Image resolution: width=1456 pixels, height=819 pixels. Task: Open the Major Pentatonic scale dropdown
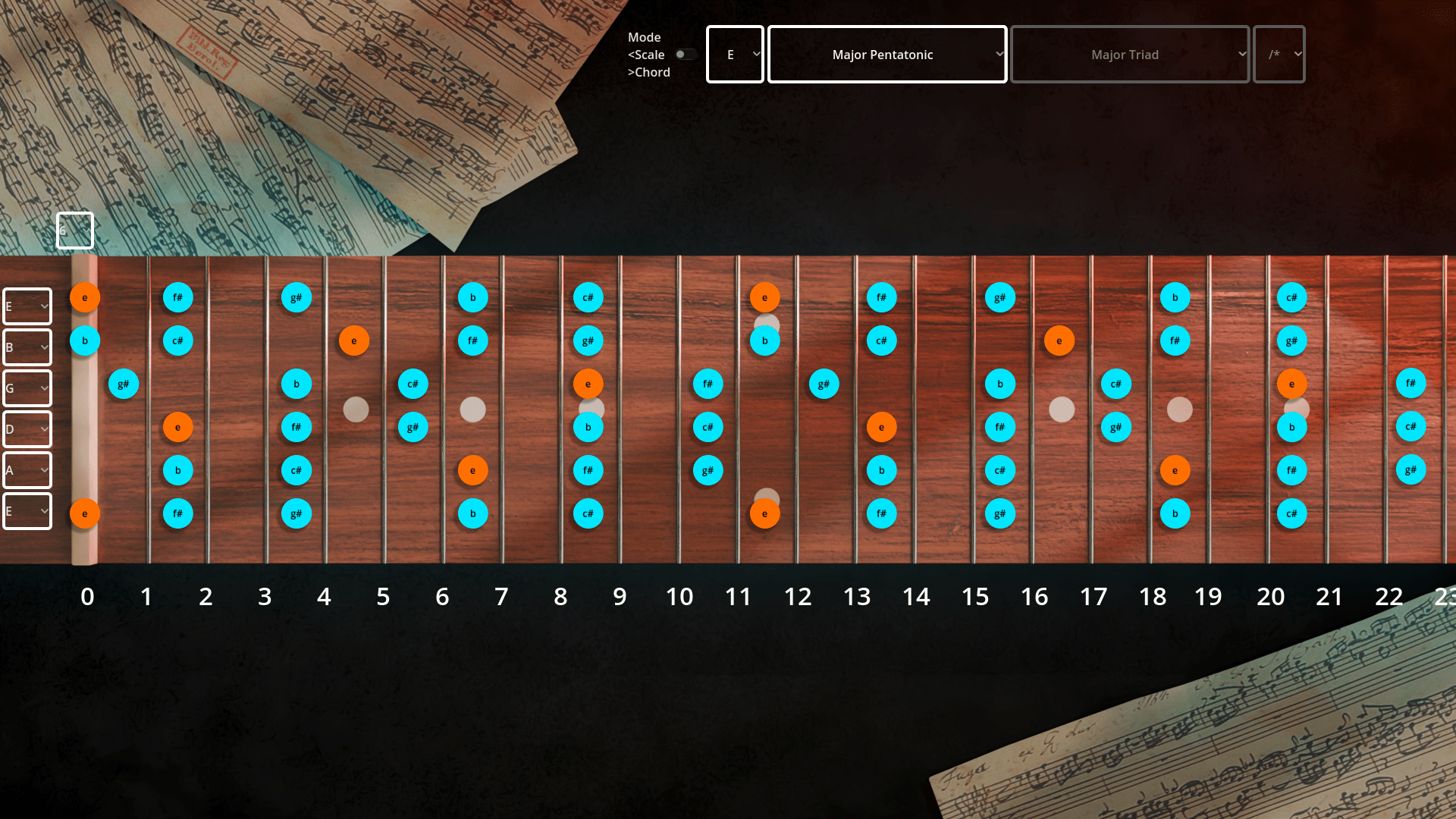[x=887, y=55]
